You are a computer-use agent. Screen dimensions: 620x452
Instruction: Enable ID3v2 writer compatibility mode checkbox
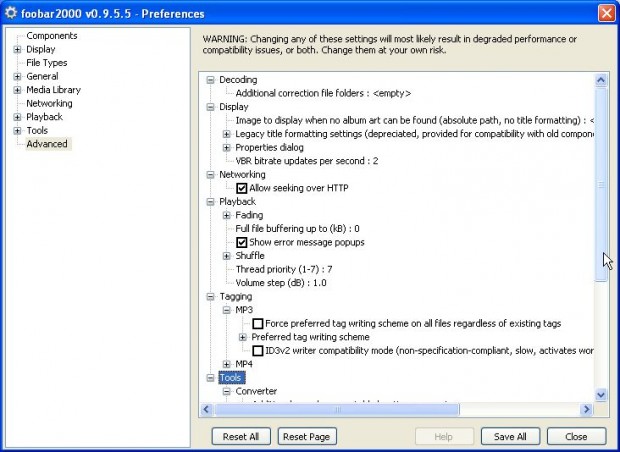(x=258, y=351)
